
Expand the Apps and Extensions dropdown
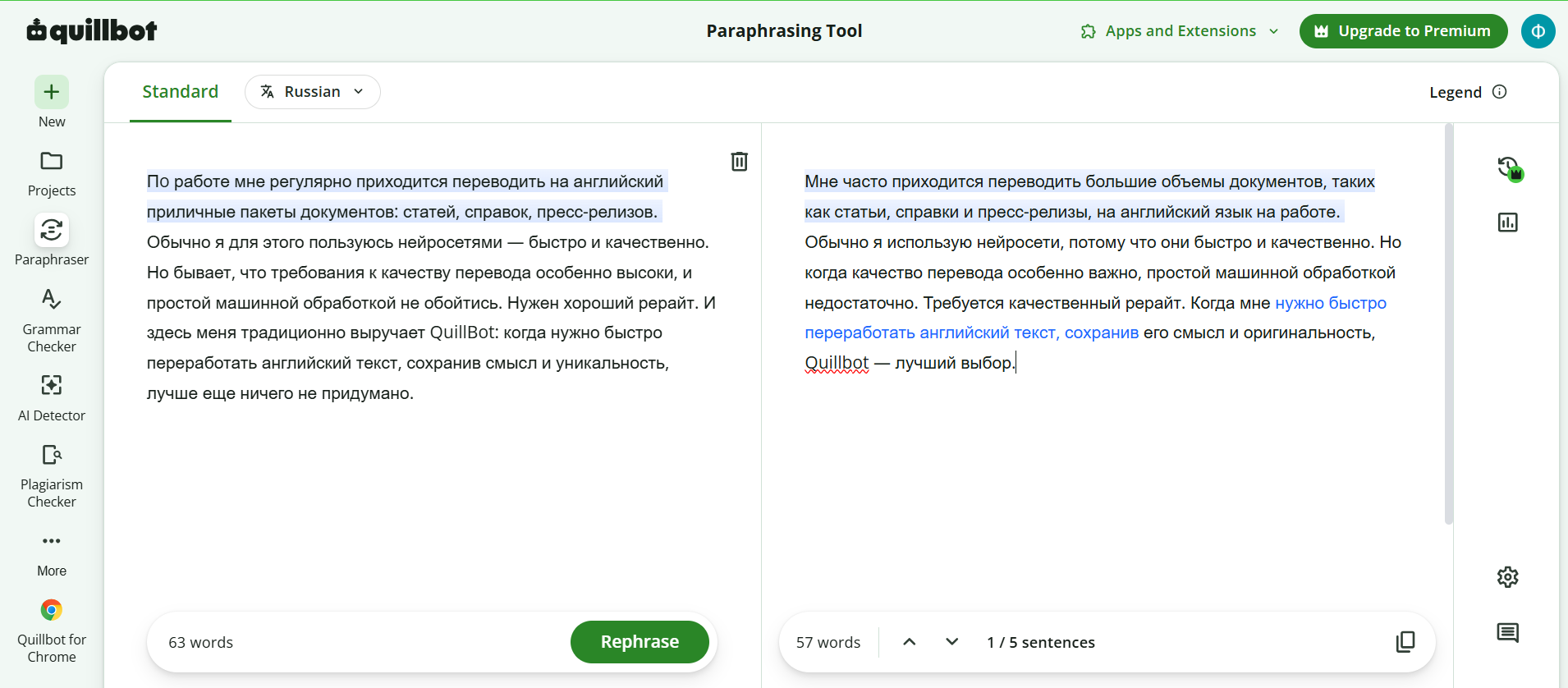click(x=1274, y=31)
